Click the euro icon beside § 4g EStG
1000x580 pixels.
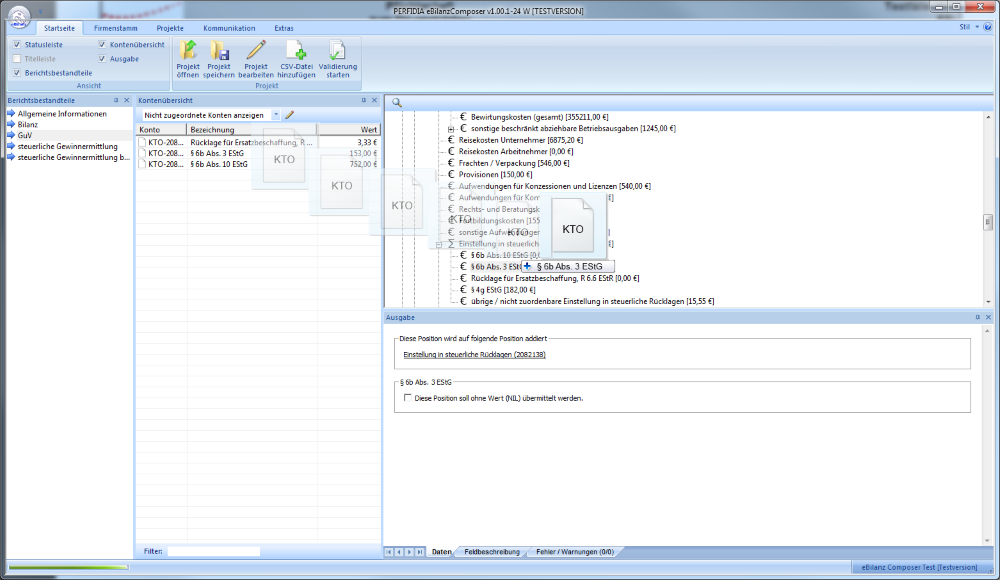463,290
